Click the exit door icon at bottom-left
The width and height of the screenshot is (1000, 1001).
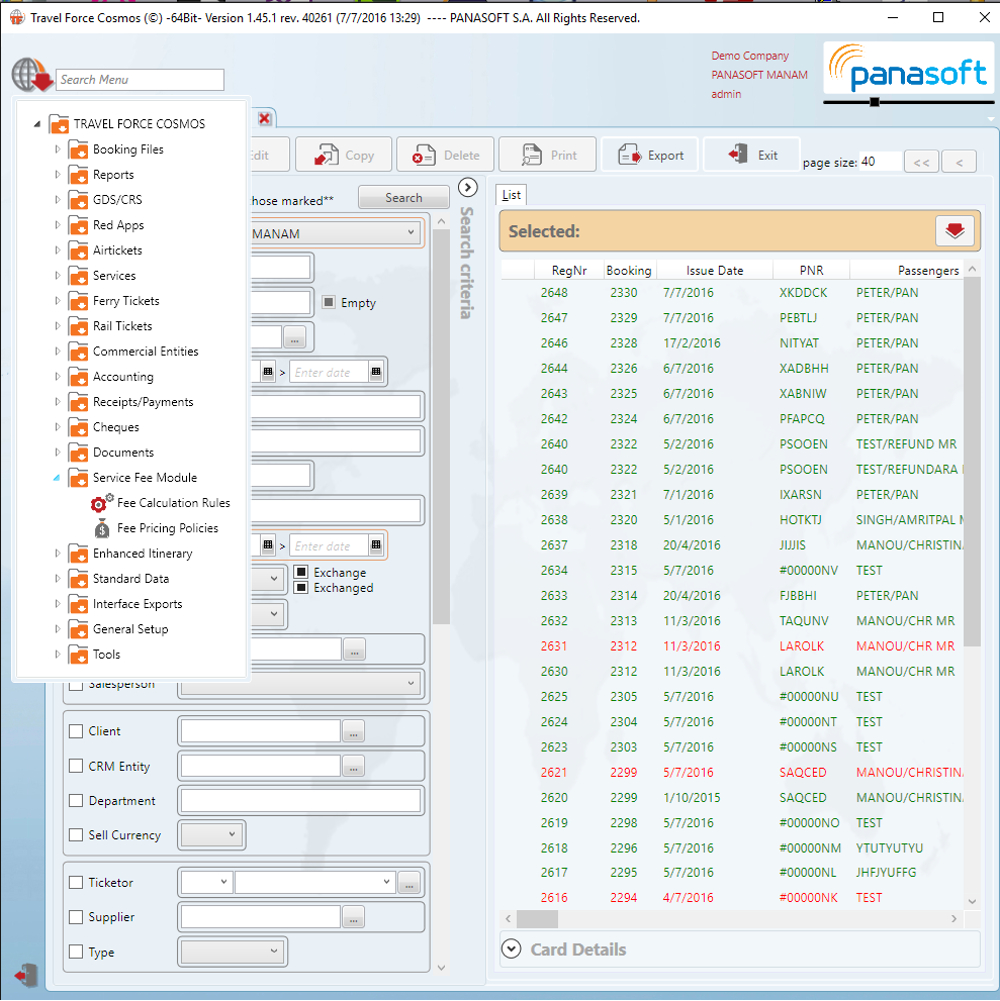(27, 974)
